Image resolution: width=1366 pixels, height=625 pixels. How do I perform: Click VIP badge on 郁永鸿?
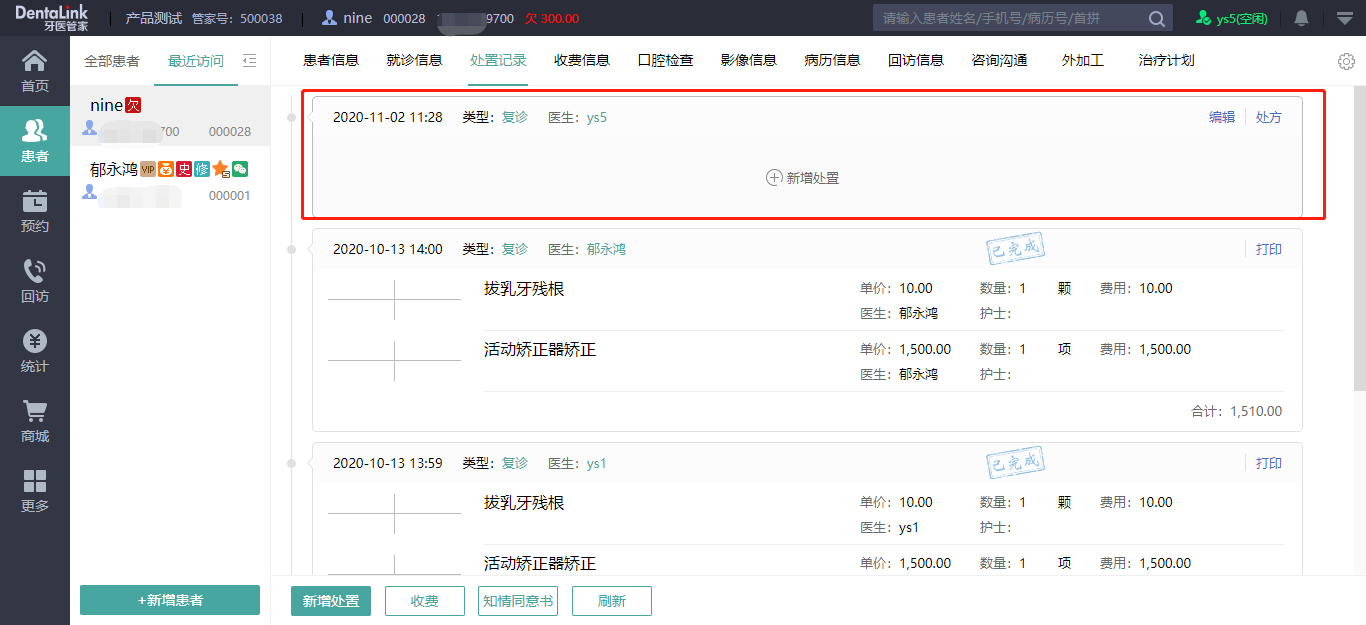(x=148, y=169)
